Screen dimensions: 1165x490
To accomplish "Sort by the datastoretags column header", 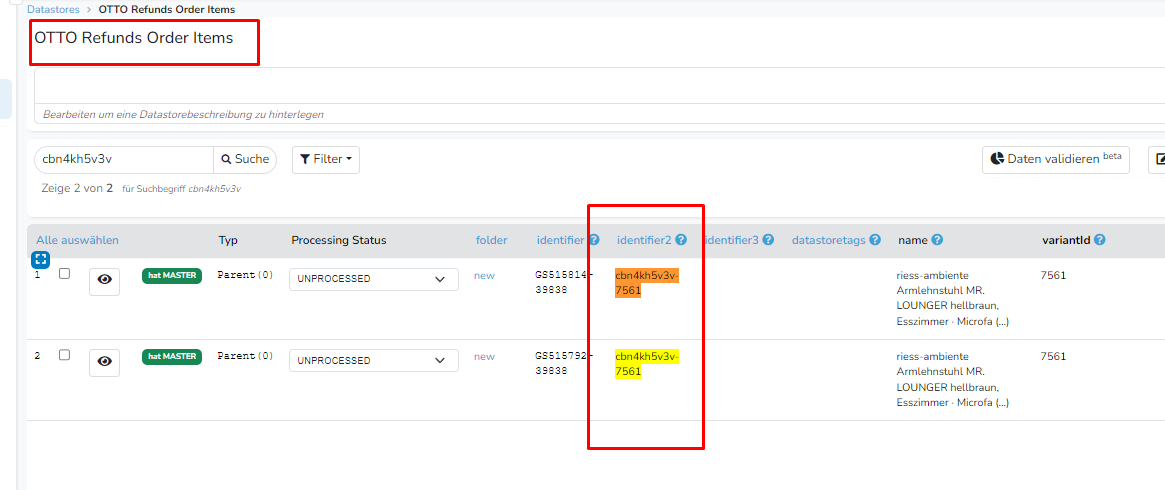I will click(828, 240).
